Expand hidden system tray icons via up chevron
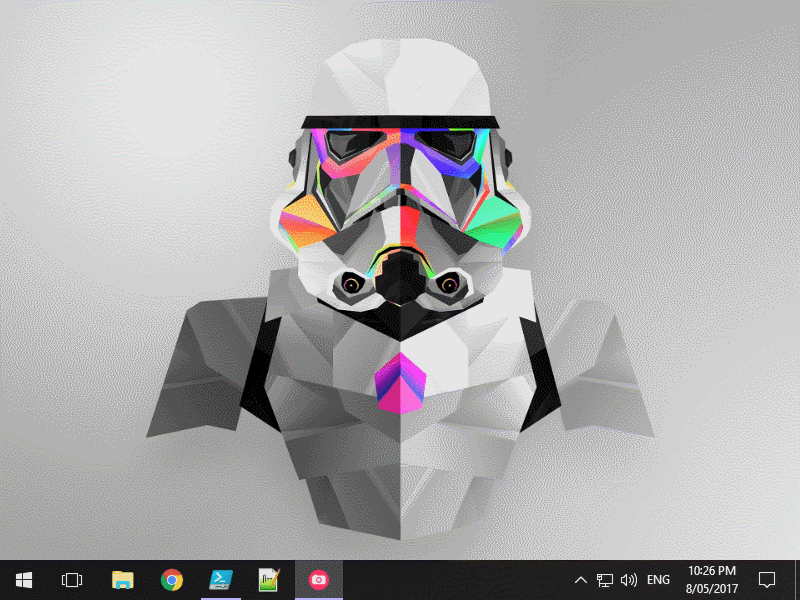Screen dimensions: 800x600 [580, 579]
